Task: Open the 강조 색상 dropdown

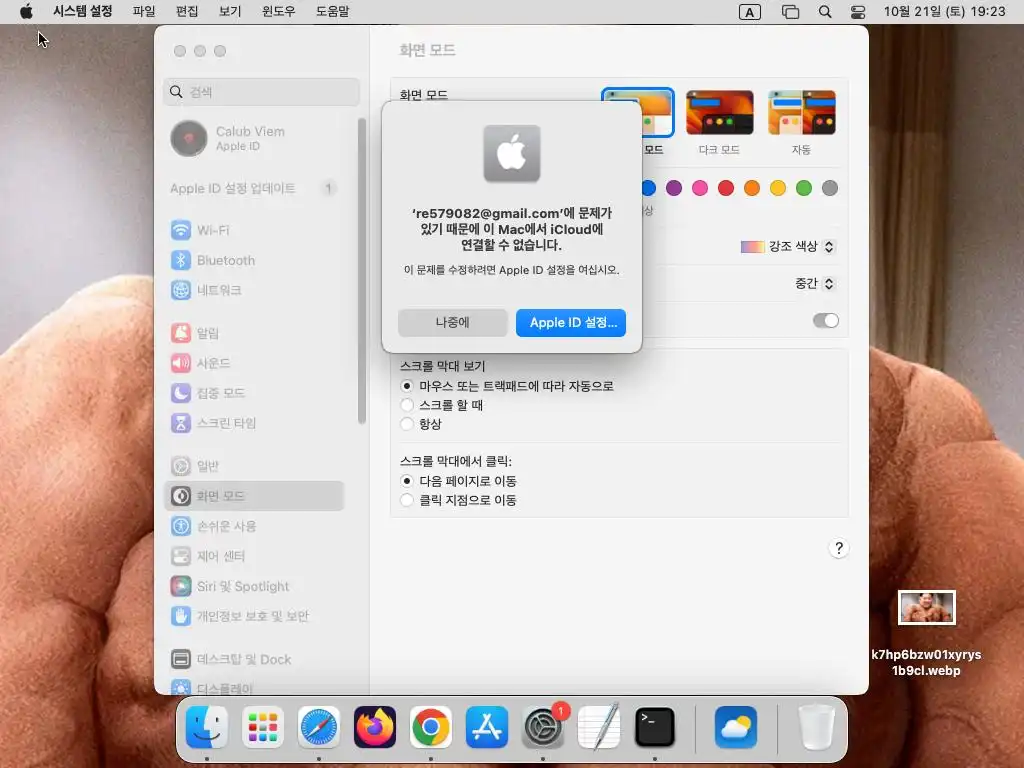Action: pos(788,246)
